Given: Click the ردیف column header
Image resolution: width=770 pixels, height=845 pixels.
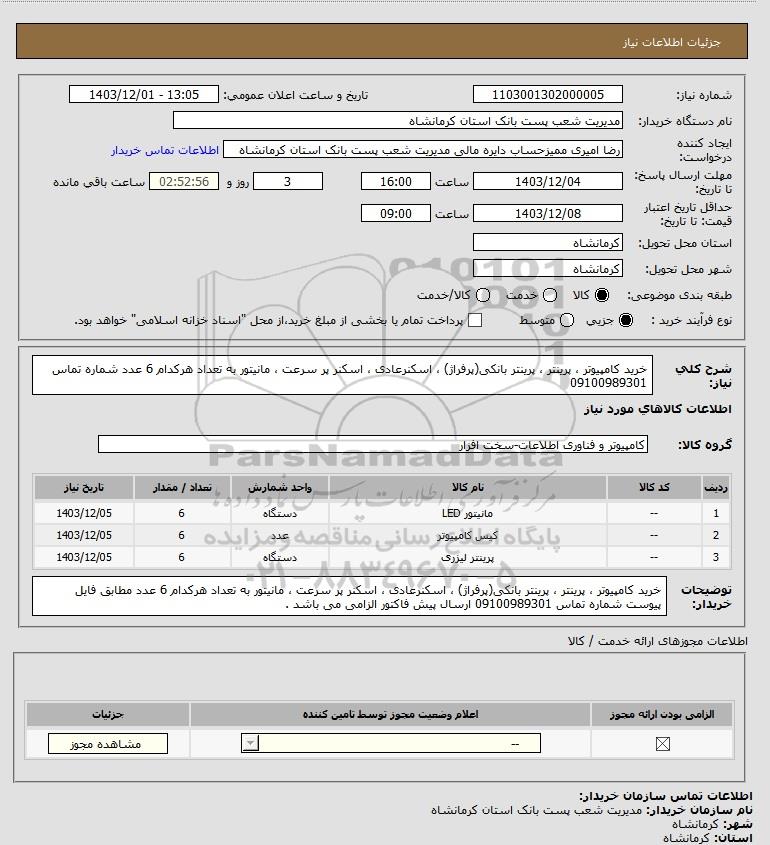Looking at the screenshot, I should [x=716, y=487].
